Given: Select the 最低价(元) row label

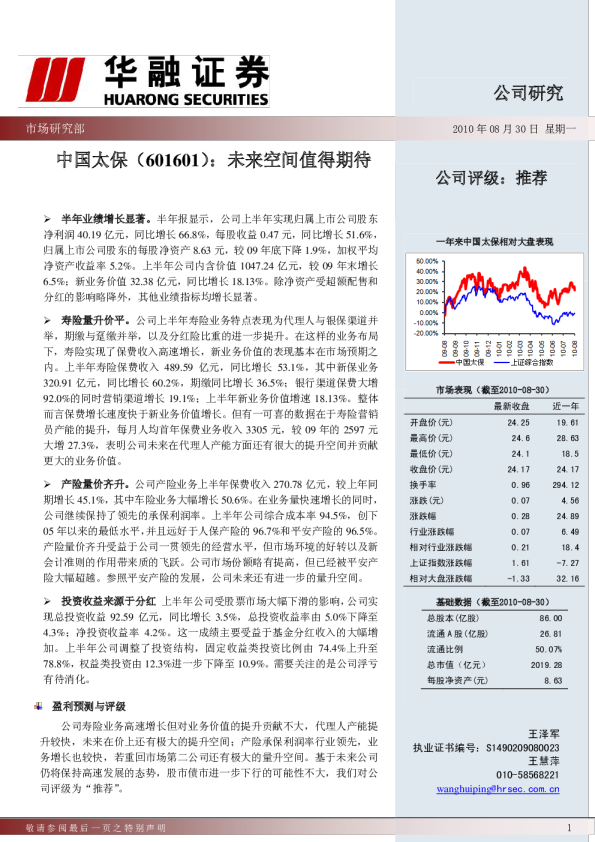Looking at the screenshot, I should (x=431, y=454).
